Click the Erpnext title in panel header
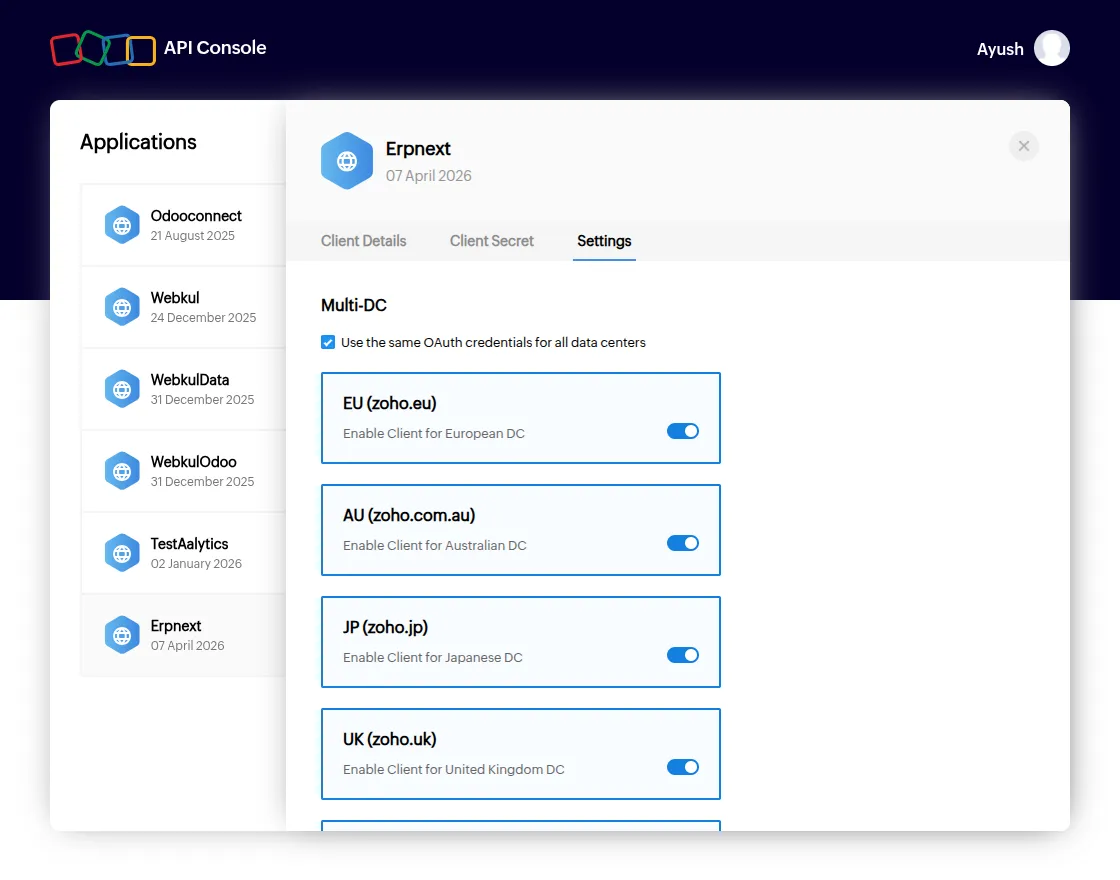This screenshot has height=880, width=1120. 418,149
